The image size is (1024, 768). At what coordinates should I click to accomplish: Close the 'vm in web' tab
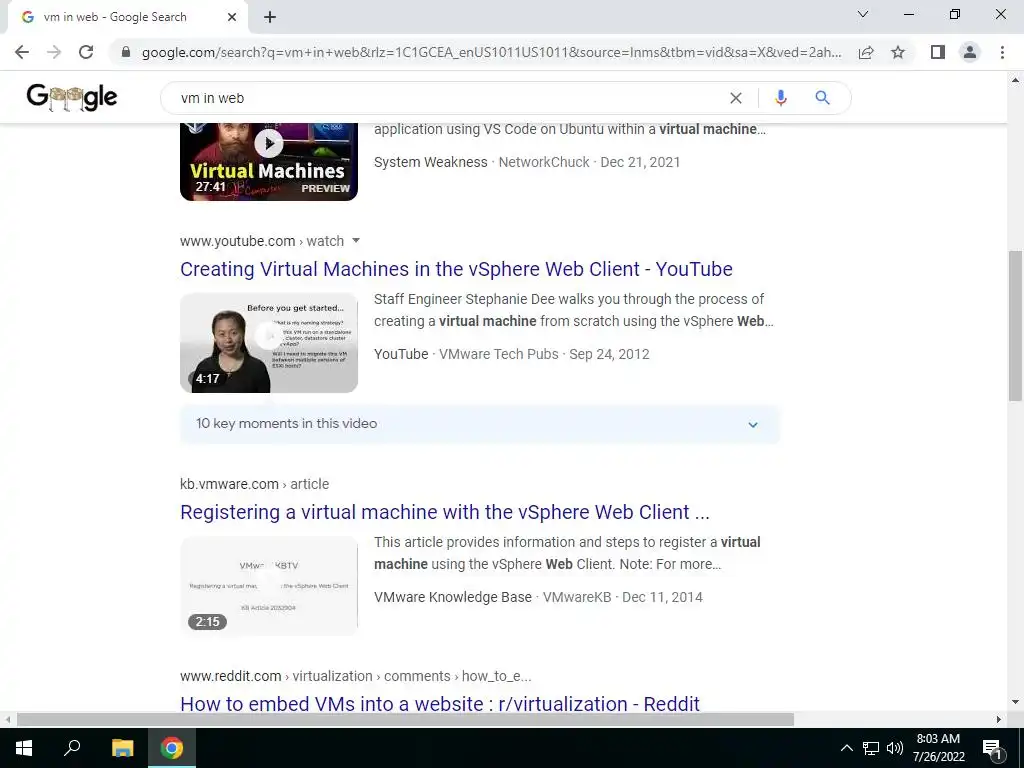232,17
